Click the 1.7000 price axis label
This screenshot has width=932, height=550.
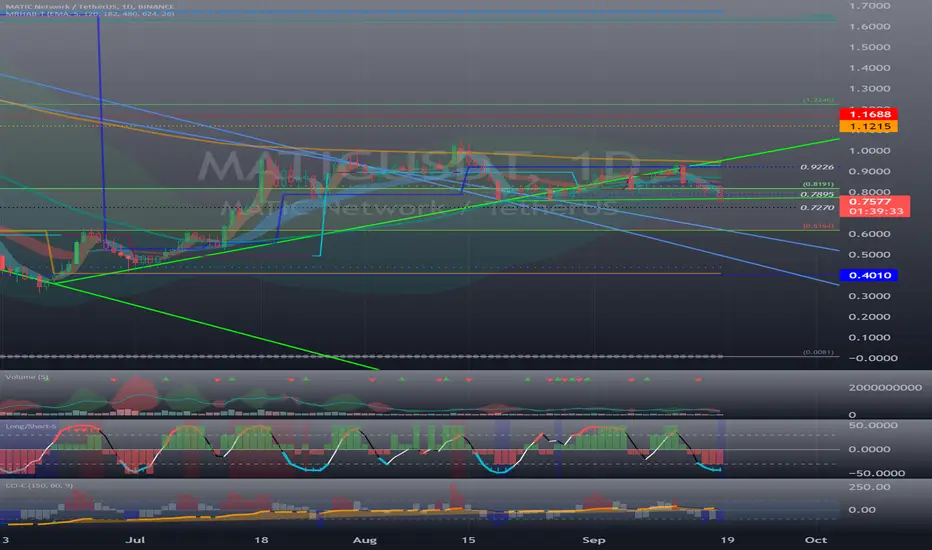870,6
